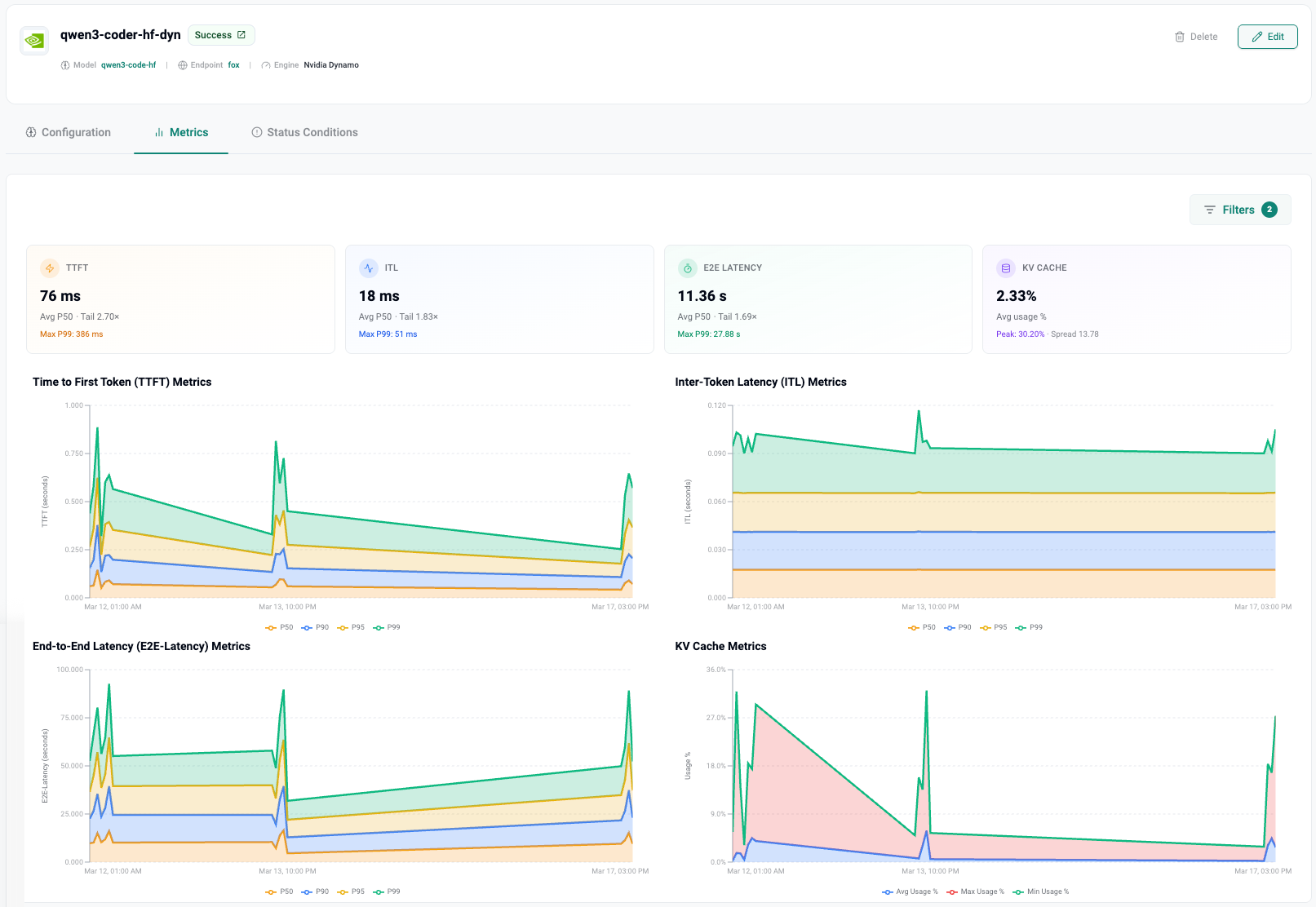
Task: Hide the P99 series in the TTFT chart
Action: pyautogui.click(x=387, y=627)
